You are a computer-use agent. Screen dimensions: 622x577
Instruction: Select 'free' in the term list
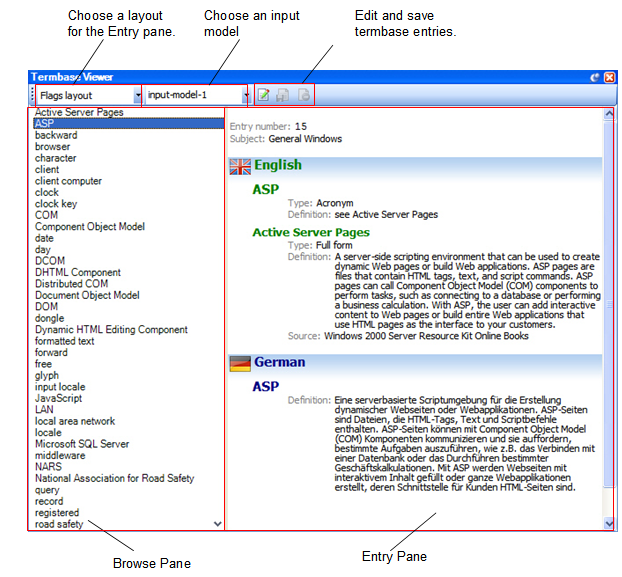[x=43, y=364]
